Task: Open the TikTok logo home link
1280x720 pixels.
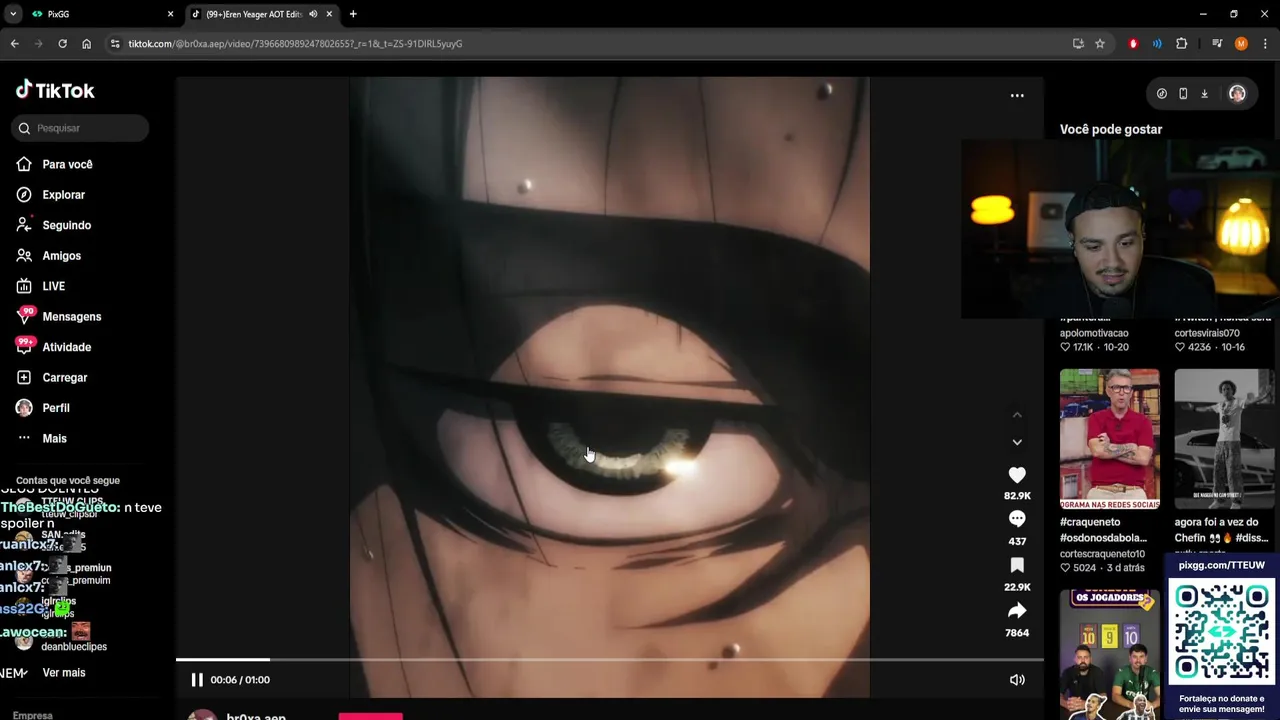Action: 55,90
